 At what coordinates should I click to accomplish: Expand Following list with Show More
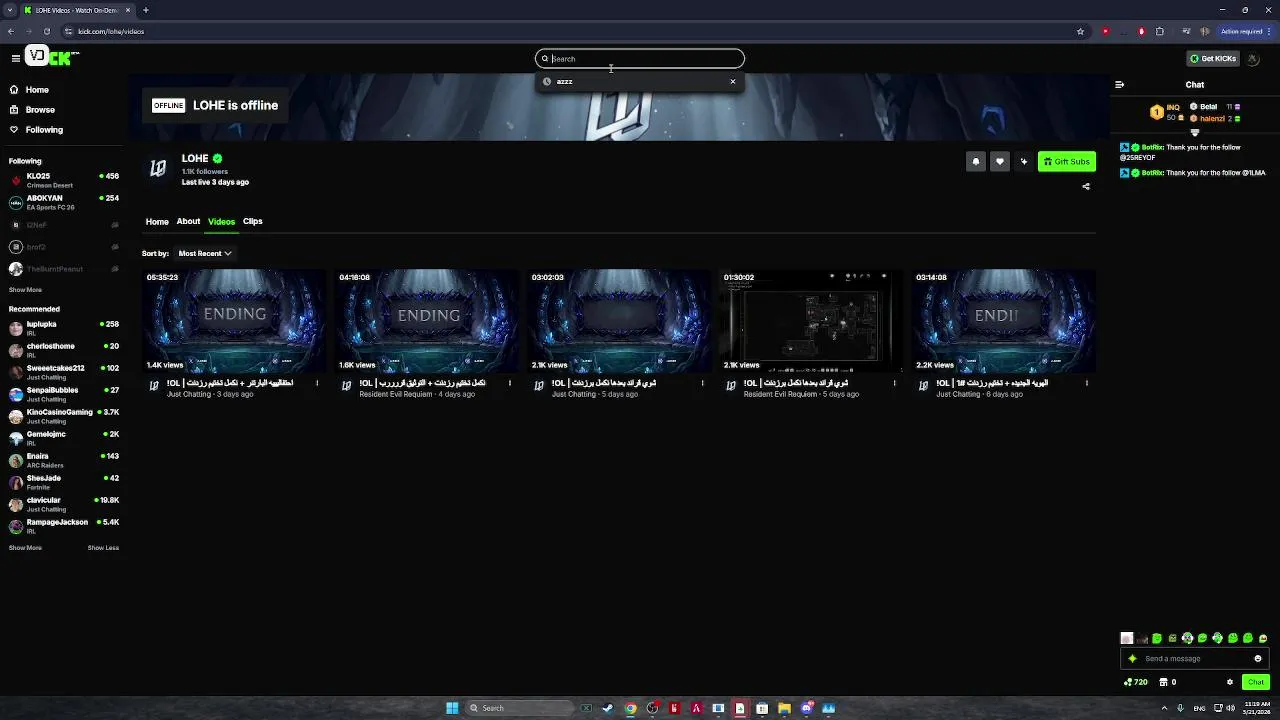pyautogui.click(x=25, y=290)
